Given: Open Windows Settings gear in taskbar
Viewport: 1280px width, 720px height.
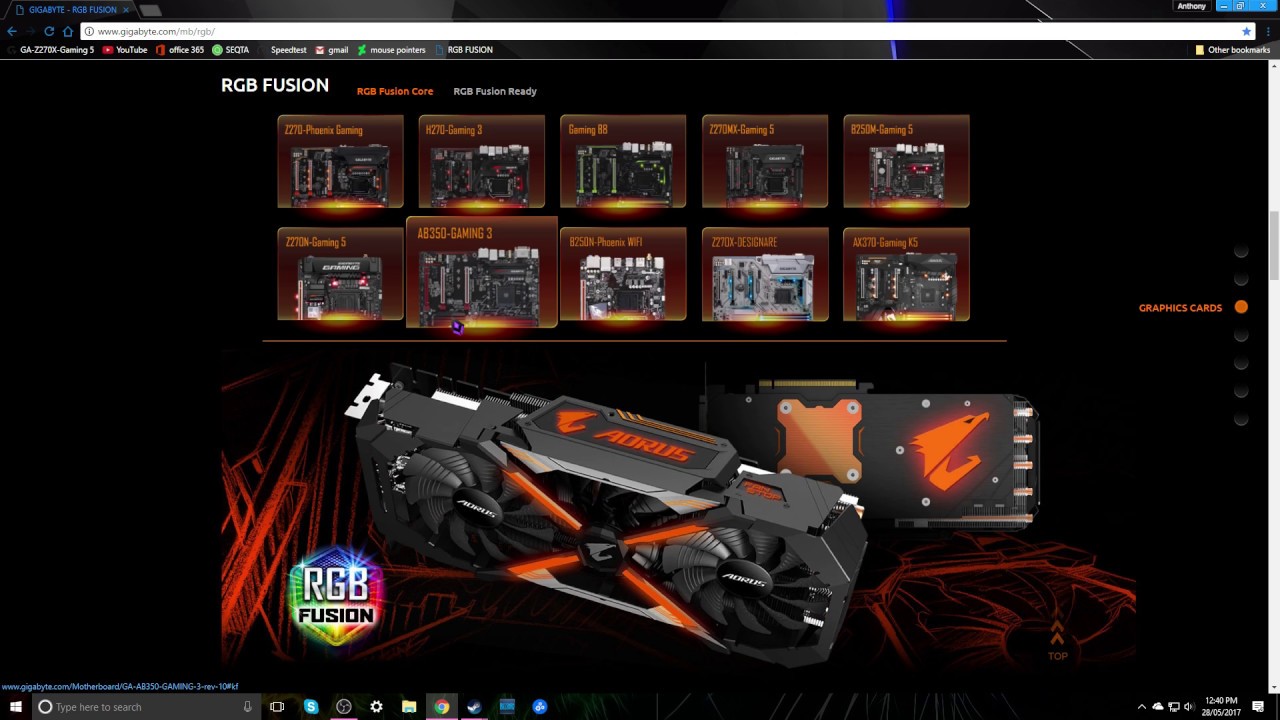Looking at the screenshot, I should click(x=376, y=706).
